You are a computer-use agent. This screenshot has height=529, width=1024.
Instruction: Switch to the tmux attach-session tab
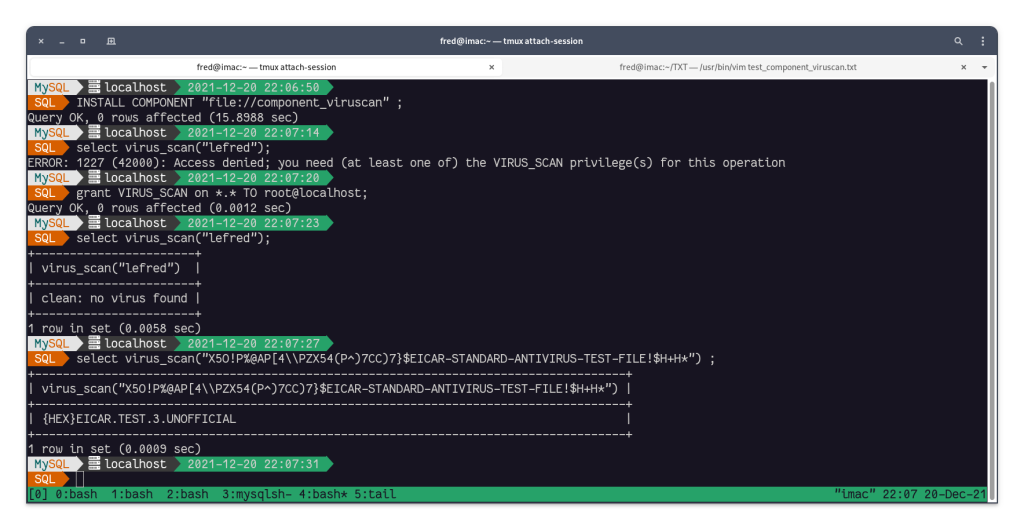coord(266,67)
